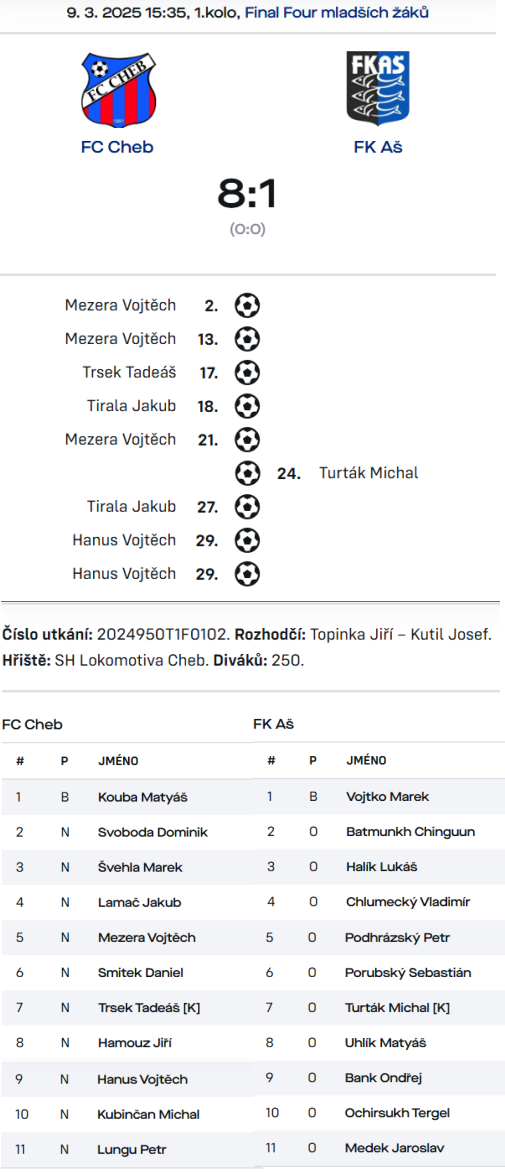The width and height of the screenshot is (505, 1173).
Task: Click Lungu Petr lineup row
Action: (x=126, y=1150)
